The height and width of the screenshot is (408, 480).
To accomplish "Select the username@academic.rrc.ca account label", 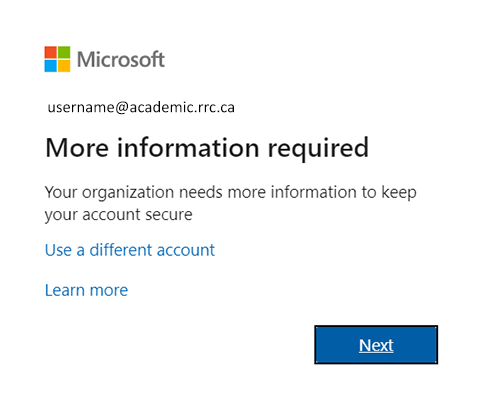I will point(141,107).
